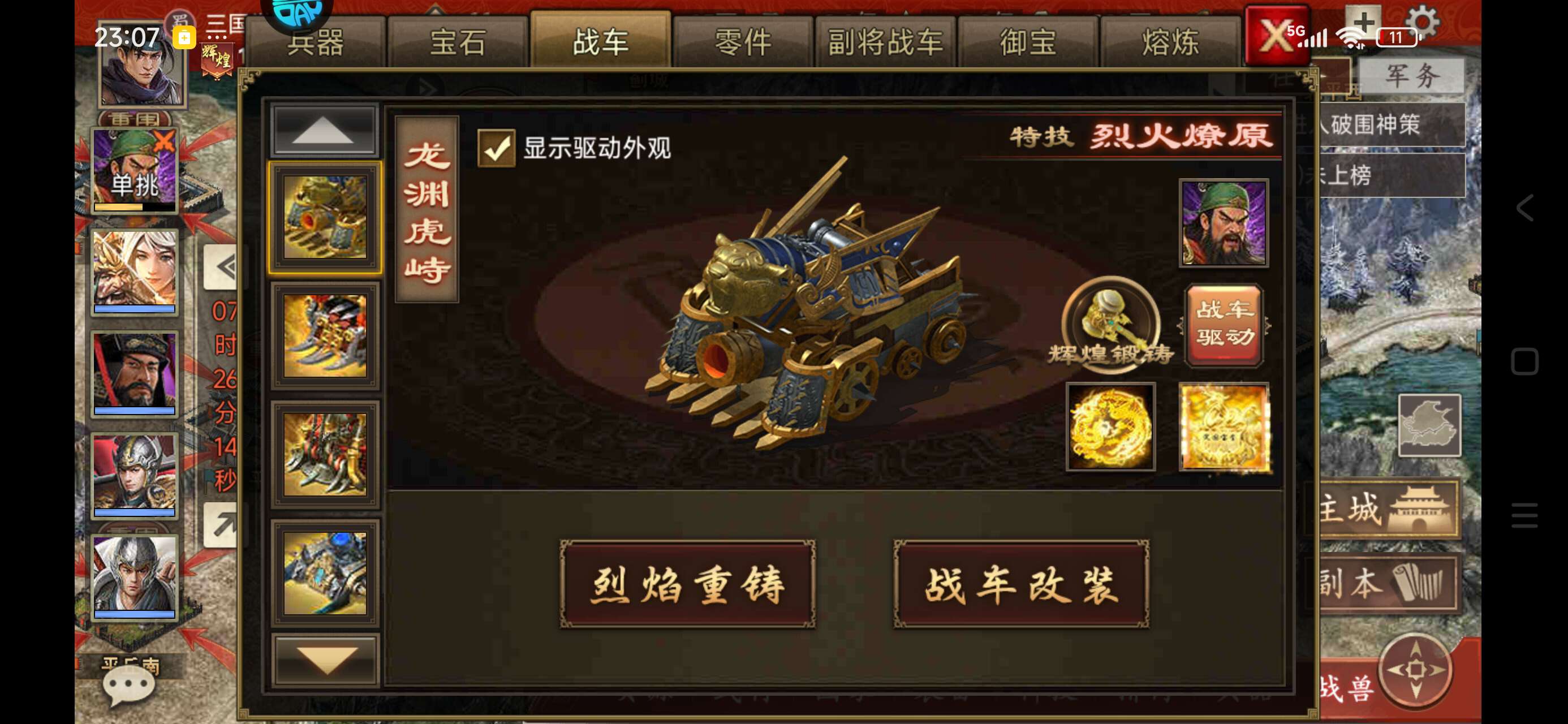Image resolution: width=1568 pixels, height=724 pixels.
Task: Select the second chariot thumbnail with red claws
Action: pos(325,335)
